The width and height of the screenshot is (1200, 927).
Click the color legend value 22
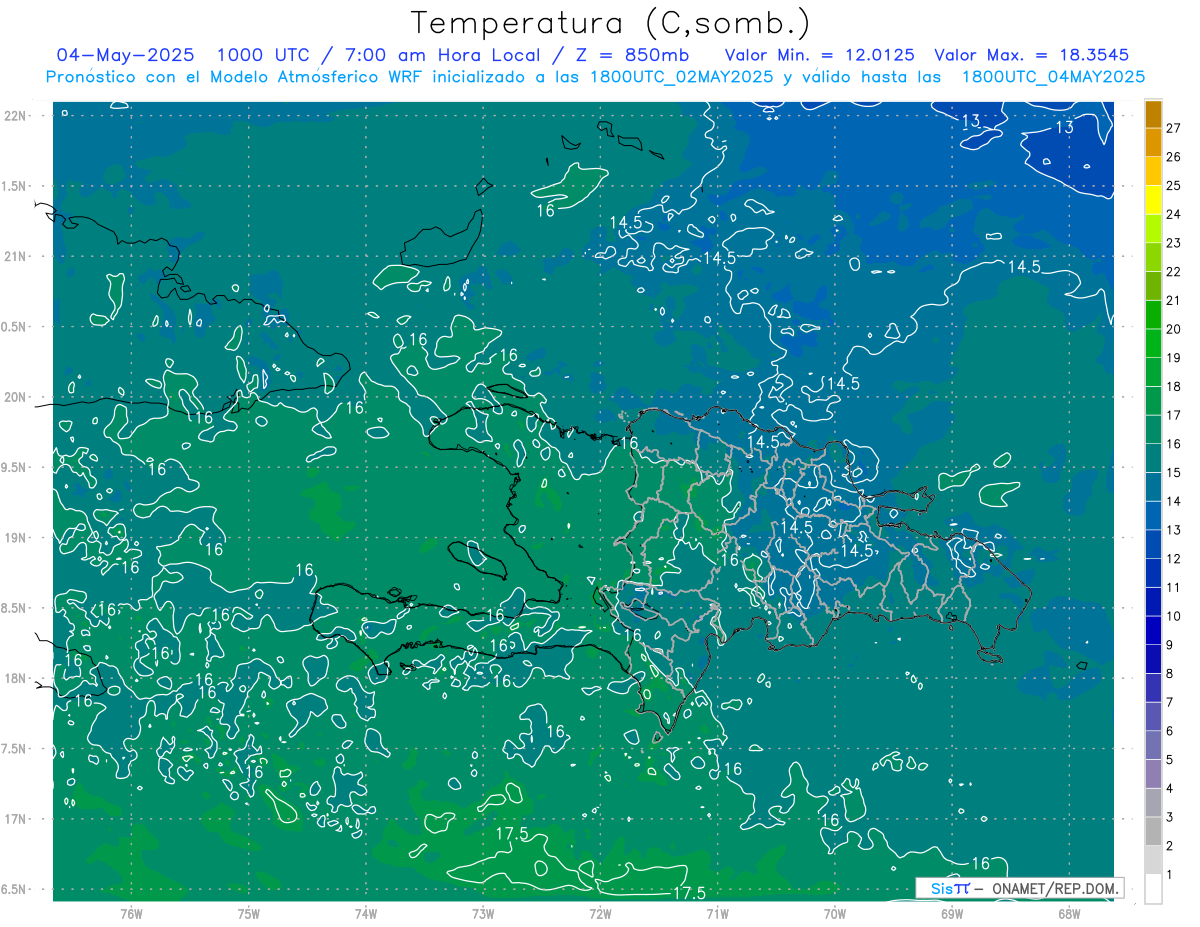pos(1174,272)
